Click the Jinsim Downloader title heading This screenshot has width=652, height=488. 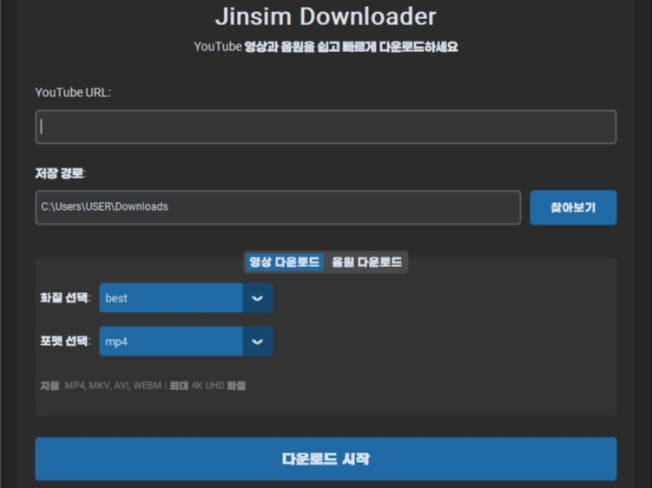coord(325,17)
